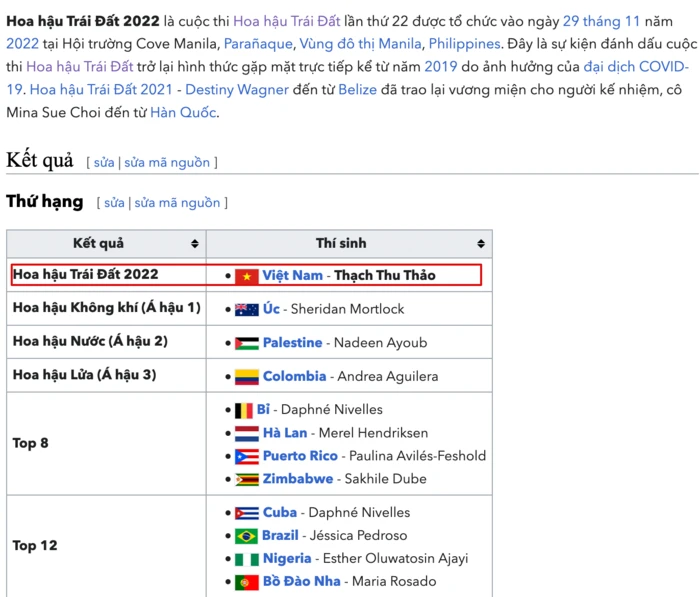The width and height of the screenshot is (700, 597).
Task: Click the Palestine flag icon
Action: point(247,343)
